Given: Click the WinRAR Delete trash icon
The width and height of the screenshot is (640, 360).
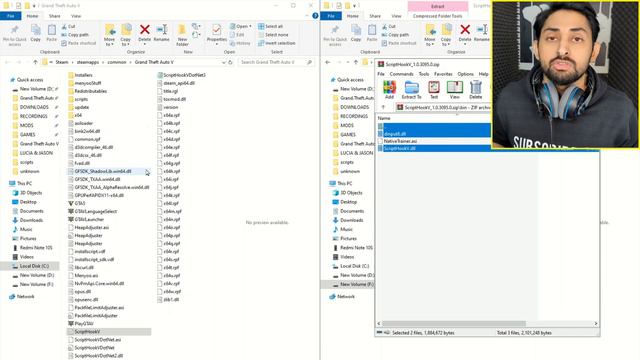Looking at the screenshot, I should (x=476, y=87).
